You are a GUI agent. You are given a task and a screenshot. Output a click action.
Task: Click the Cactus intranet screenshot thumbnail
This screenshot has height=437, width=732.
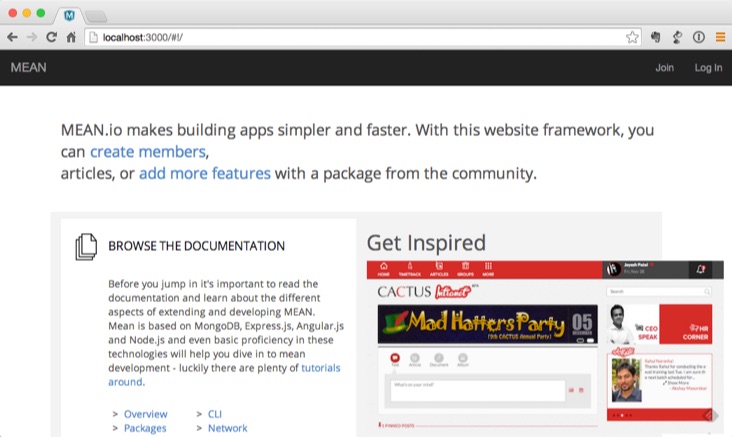pos(545,349)
